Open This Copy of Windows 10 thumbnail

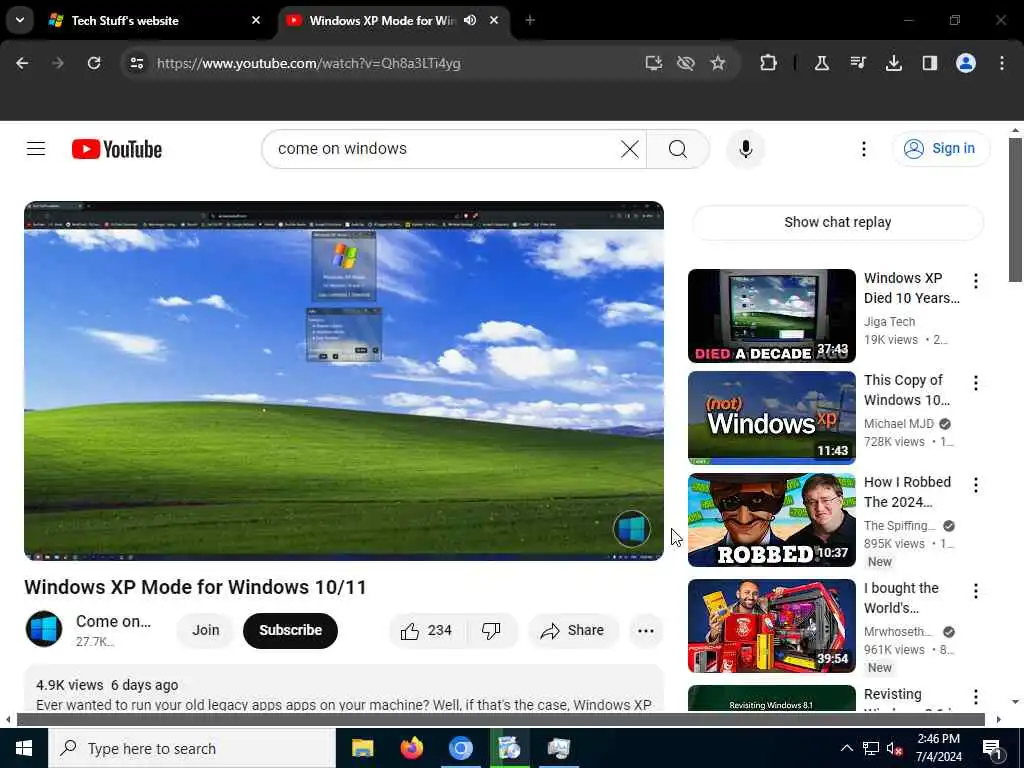pos(771,418)
